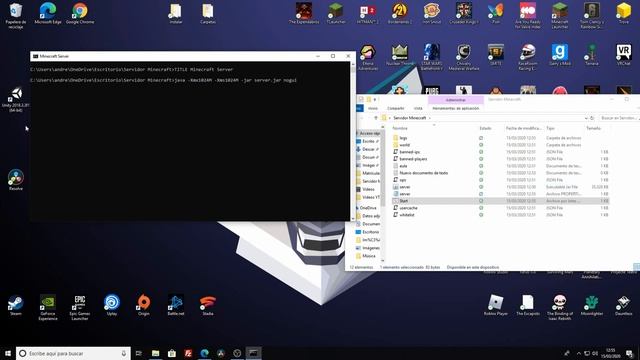Open Google Chrome desktop shortcut
Image resolution: width=640 pixels, height=360 pixels.
tap(80, 13)
